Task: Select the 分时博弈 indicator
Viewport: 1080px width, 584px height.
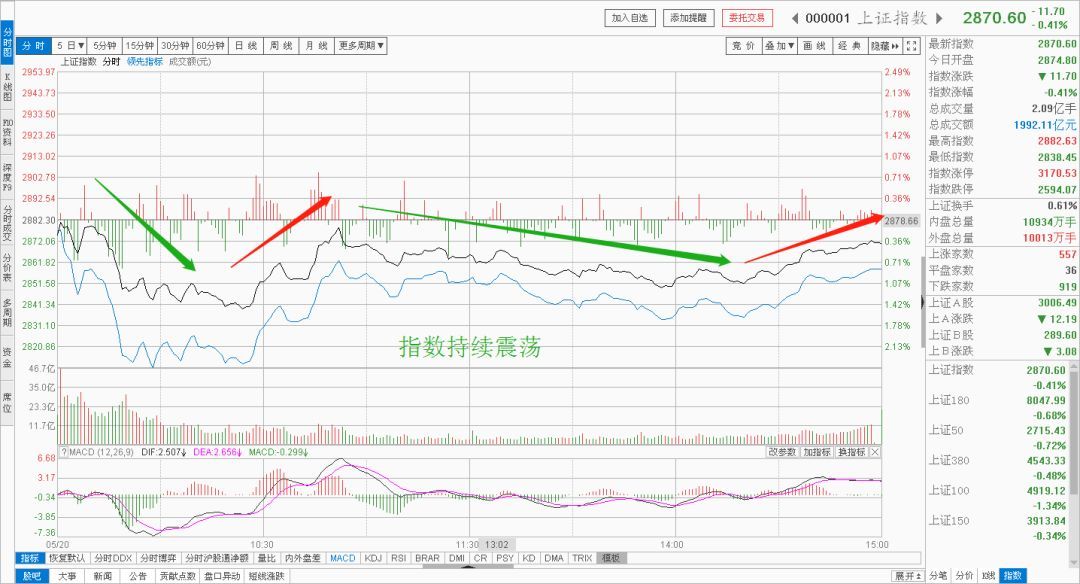Action: click(158, 558)
